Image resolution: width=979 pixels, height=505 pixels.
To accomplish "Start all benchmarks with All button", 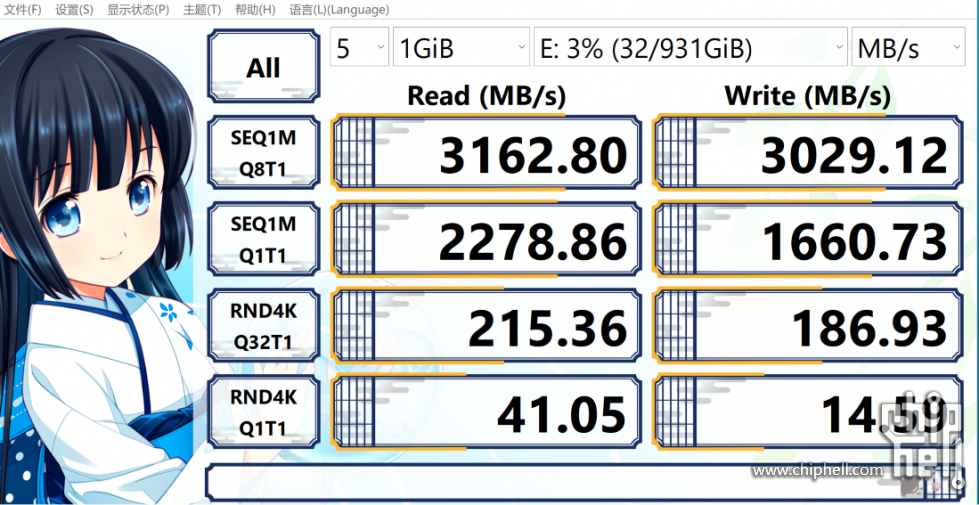I will tap(263, 66).
